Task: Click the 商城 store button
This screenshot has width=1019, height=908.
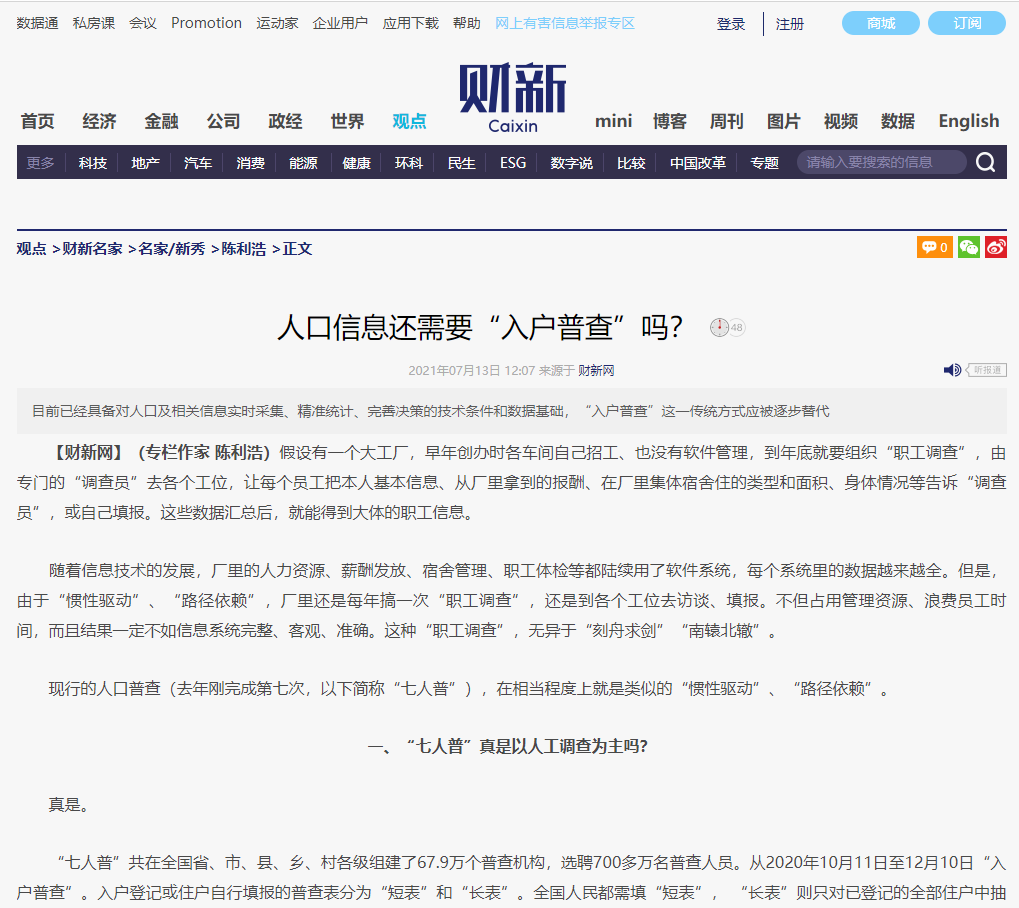Action: (x=881, y=23)
